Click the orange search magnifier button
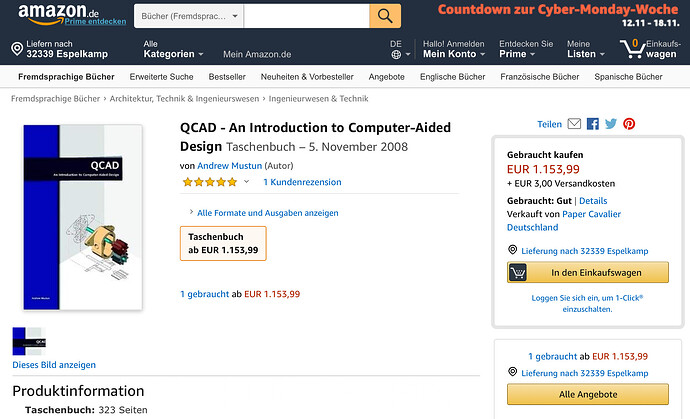The width and height of the screenshot is (690, 419). [384, 16]
